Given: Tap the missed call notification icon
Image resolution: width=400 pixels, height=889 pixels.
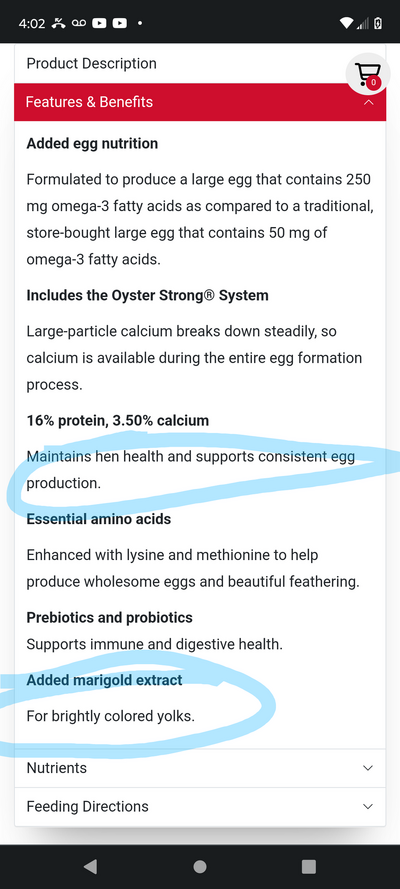Looking at the screenshot, I should tap(58, 23).
